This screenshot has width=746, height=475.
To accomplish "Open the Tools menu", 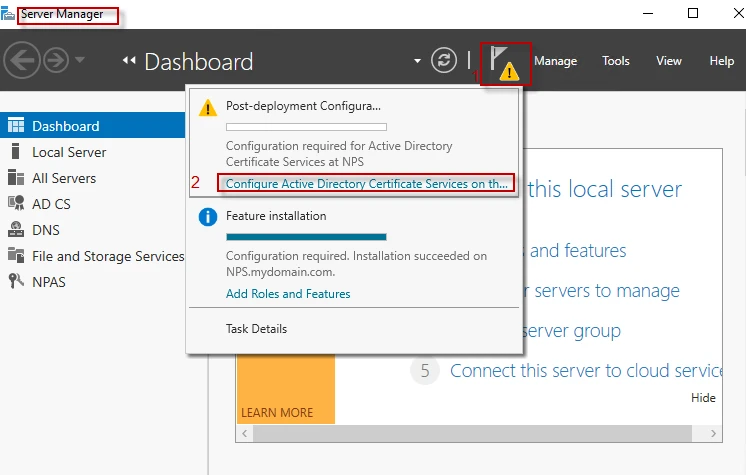I will [x=616, y=61].
